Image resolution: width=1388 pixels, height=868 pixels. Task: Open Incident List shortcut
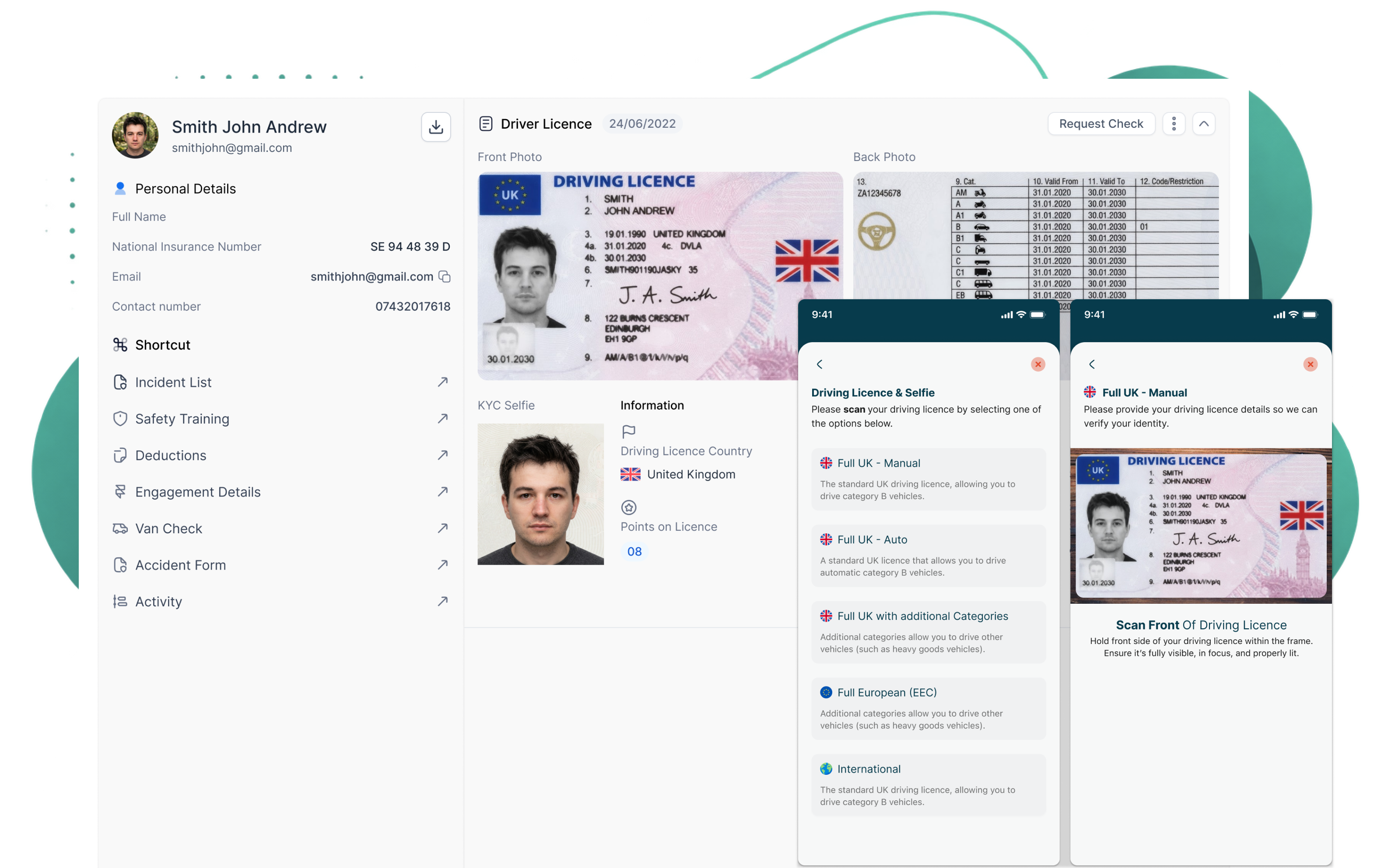pyautogui.click(x=281, y=382)
